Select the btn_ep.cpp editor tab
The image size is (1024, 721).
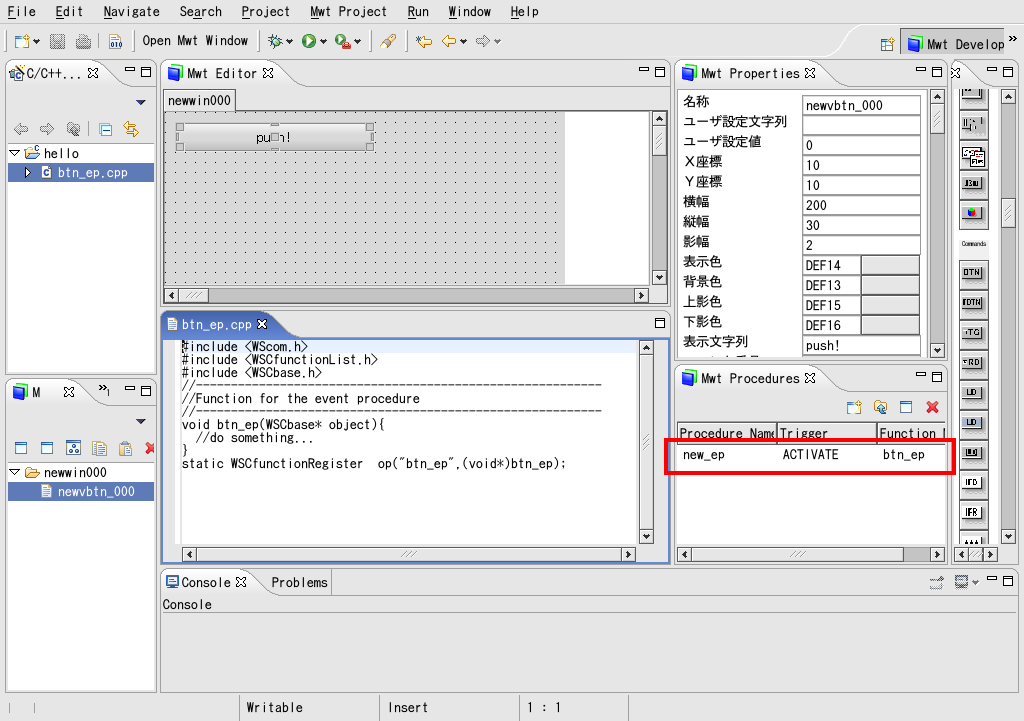216,325
